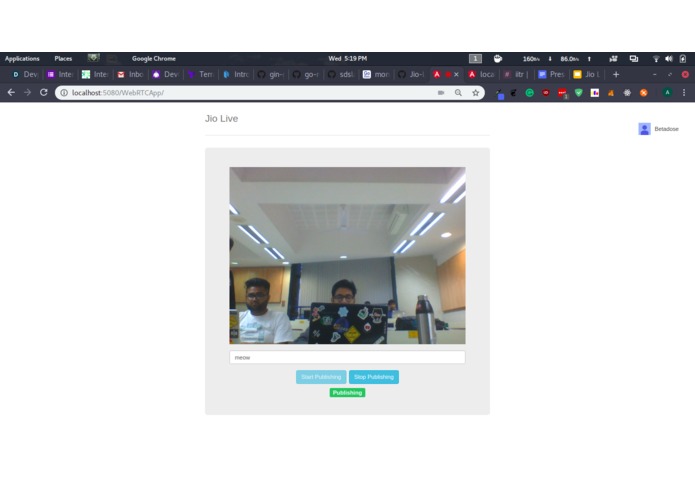Viewport: 695px width, 494px height.
Task: Switch to the mon tab
Action: tap(376, 74)
